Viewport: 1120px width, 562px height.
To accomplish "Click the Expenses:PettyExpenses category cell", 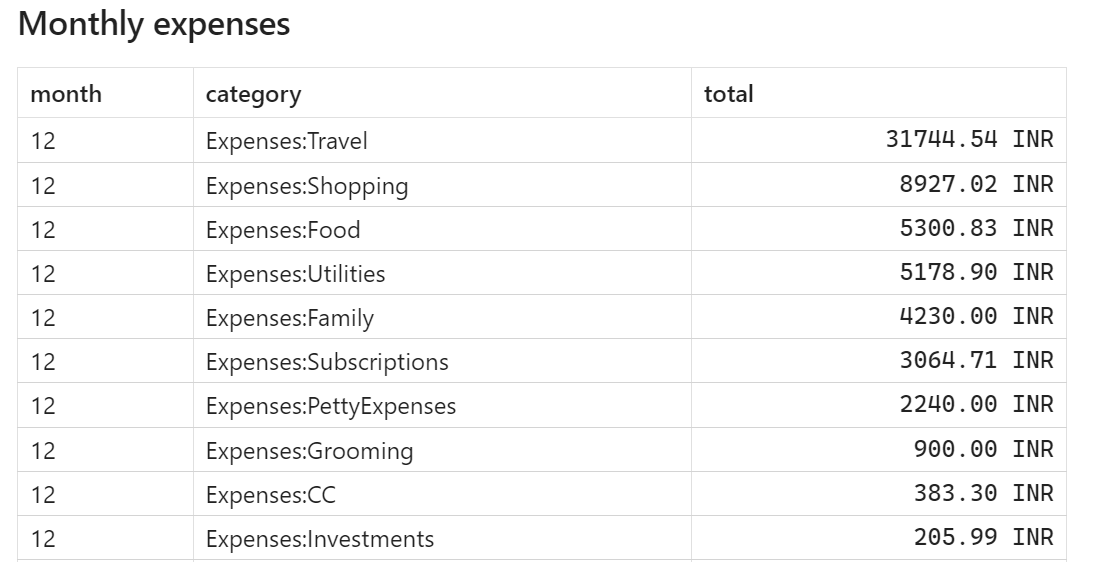I will [x=330, y=406].
